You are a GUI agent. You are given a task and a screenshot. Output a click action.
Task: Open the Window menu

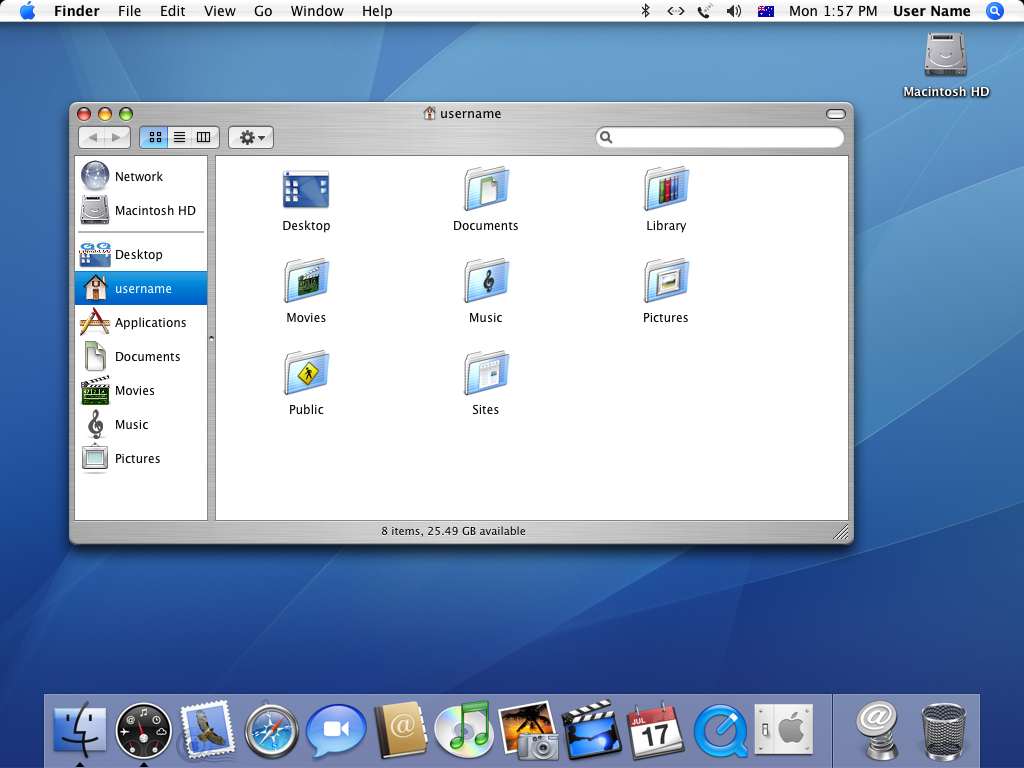coord(317,11)
